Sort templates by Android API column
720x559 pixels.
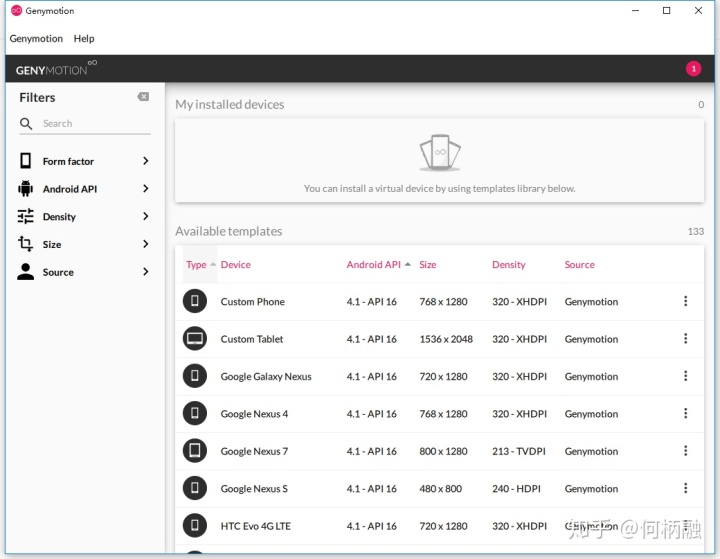373,265
